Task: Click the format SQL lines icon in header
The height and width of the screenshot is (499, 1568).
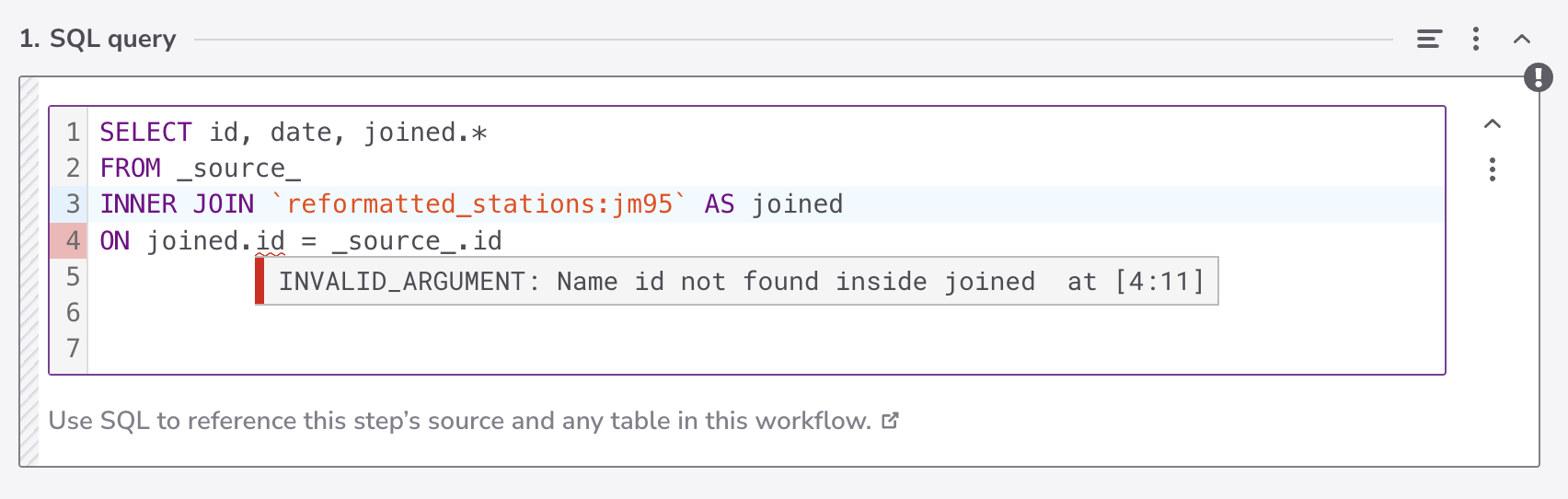Action: pos(1428,39)
